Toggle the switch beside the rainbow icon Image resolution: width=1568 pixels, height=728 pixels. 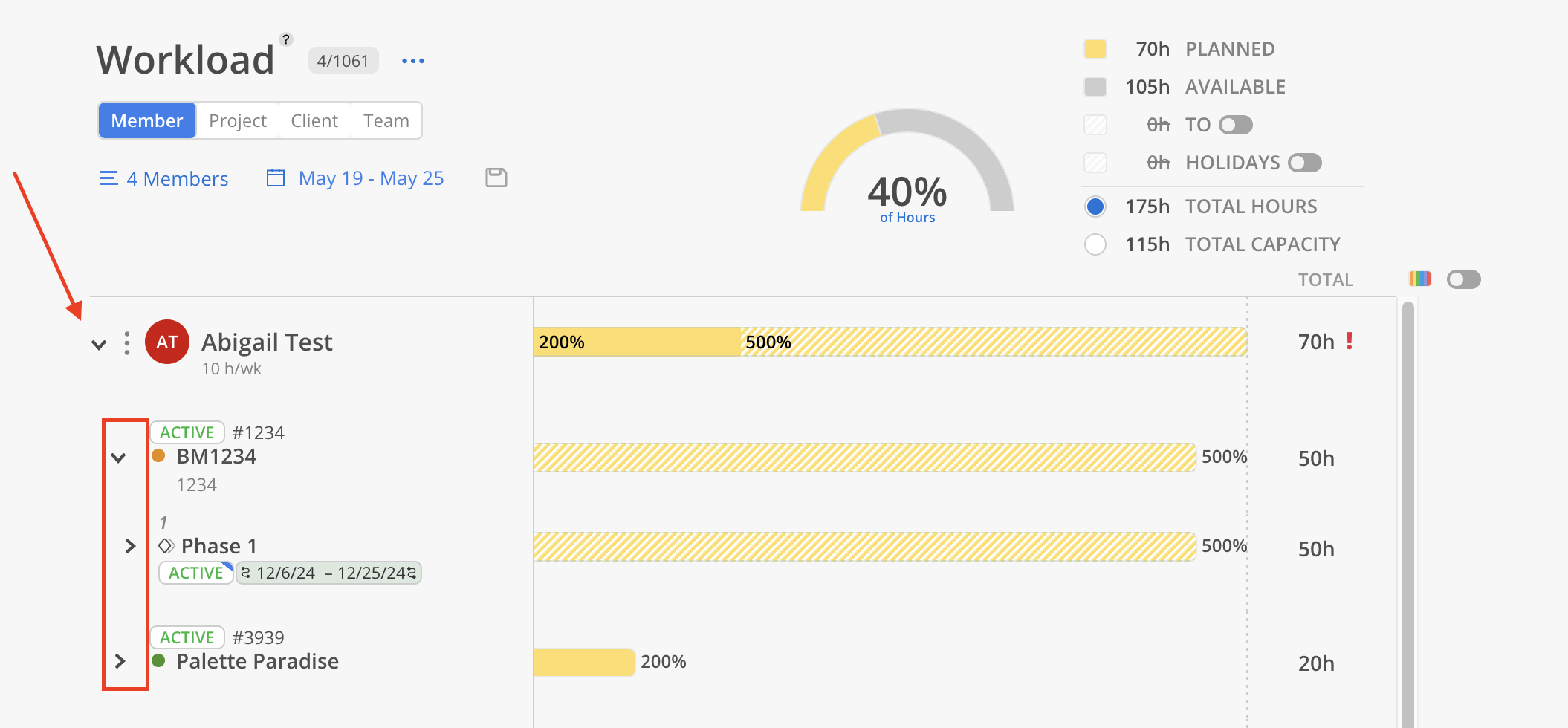[1462, 279]
